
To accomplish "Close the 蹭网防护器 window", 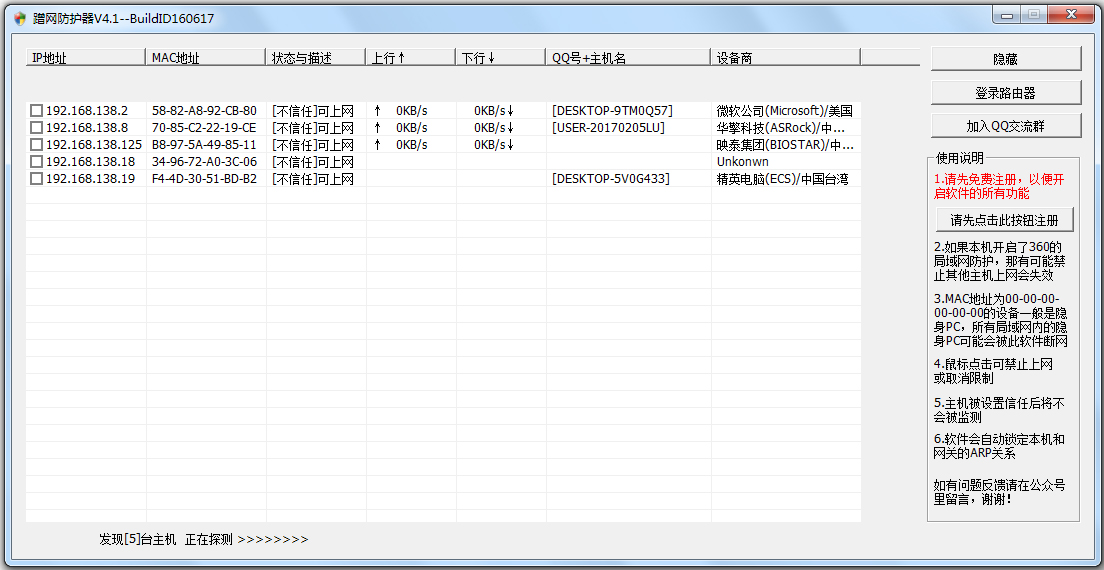I will click(x=1070, y=13).
